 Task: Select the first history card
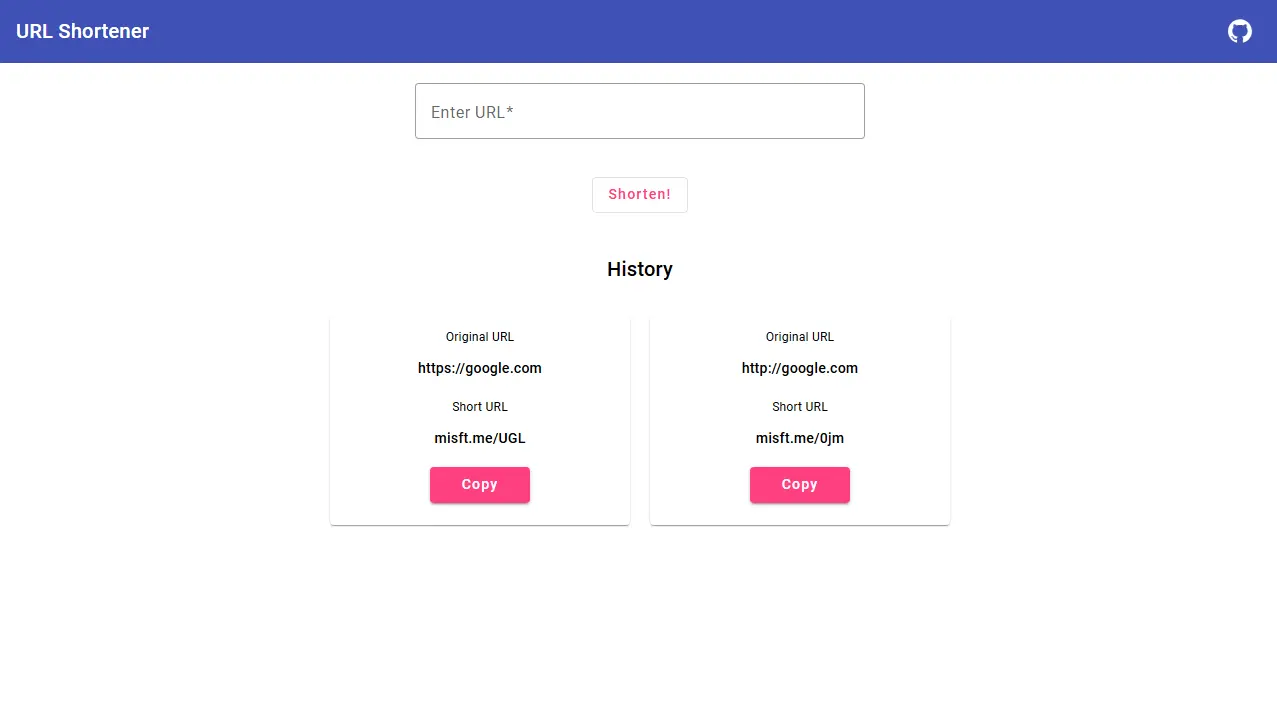[479, 418]
